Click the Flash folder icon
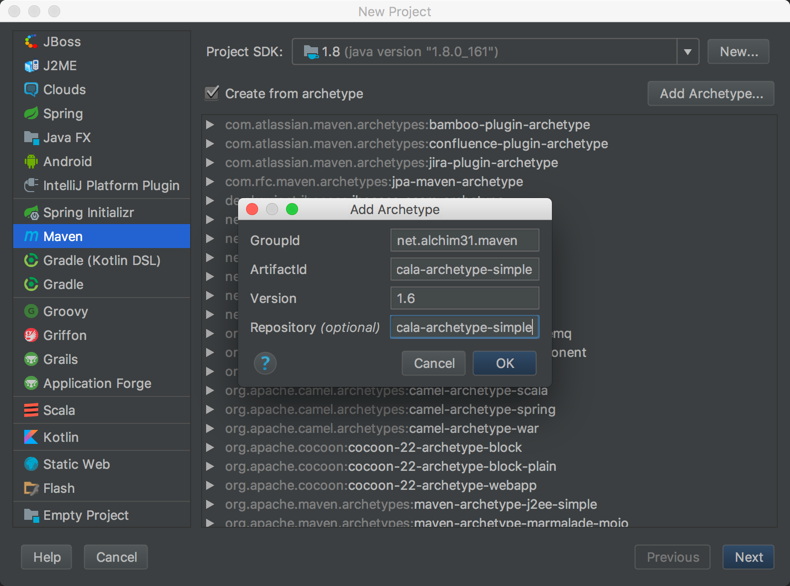Viewport: 790px width, 586px height. pos(31,488)
